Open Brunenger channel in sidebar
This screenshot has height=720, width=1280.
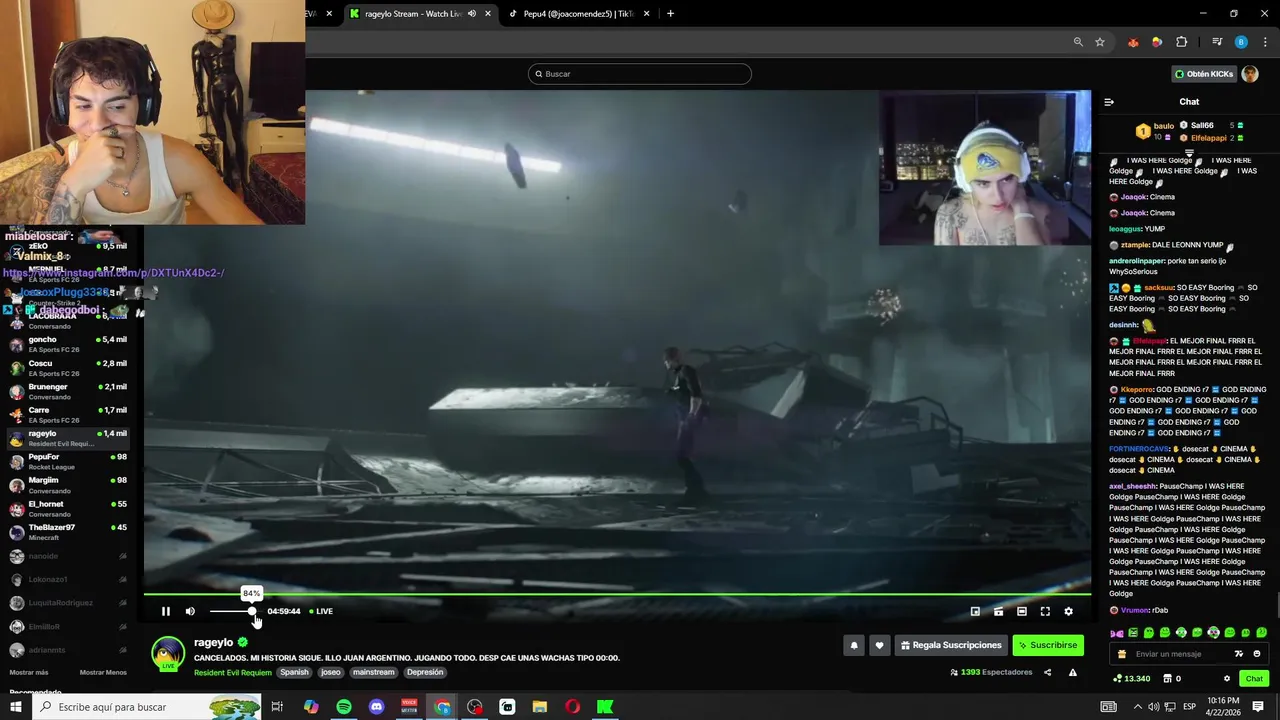68,391
